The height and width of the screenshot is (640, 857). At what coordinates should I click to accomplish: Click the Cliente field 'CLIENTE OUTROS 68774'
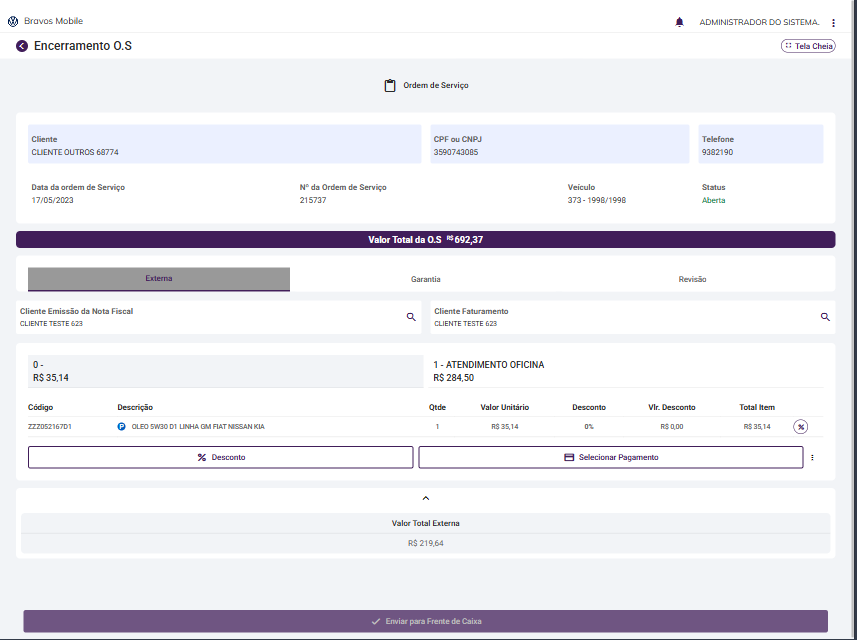(x=225, y=144)
